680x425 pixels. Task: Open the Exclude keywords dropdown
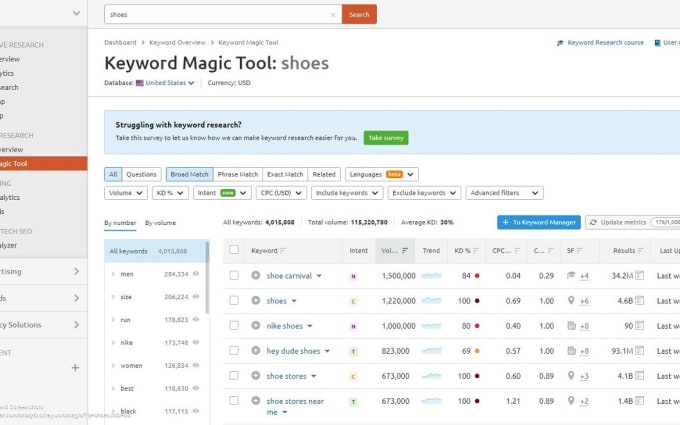[x=424, y=193]
